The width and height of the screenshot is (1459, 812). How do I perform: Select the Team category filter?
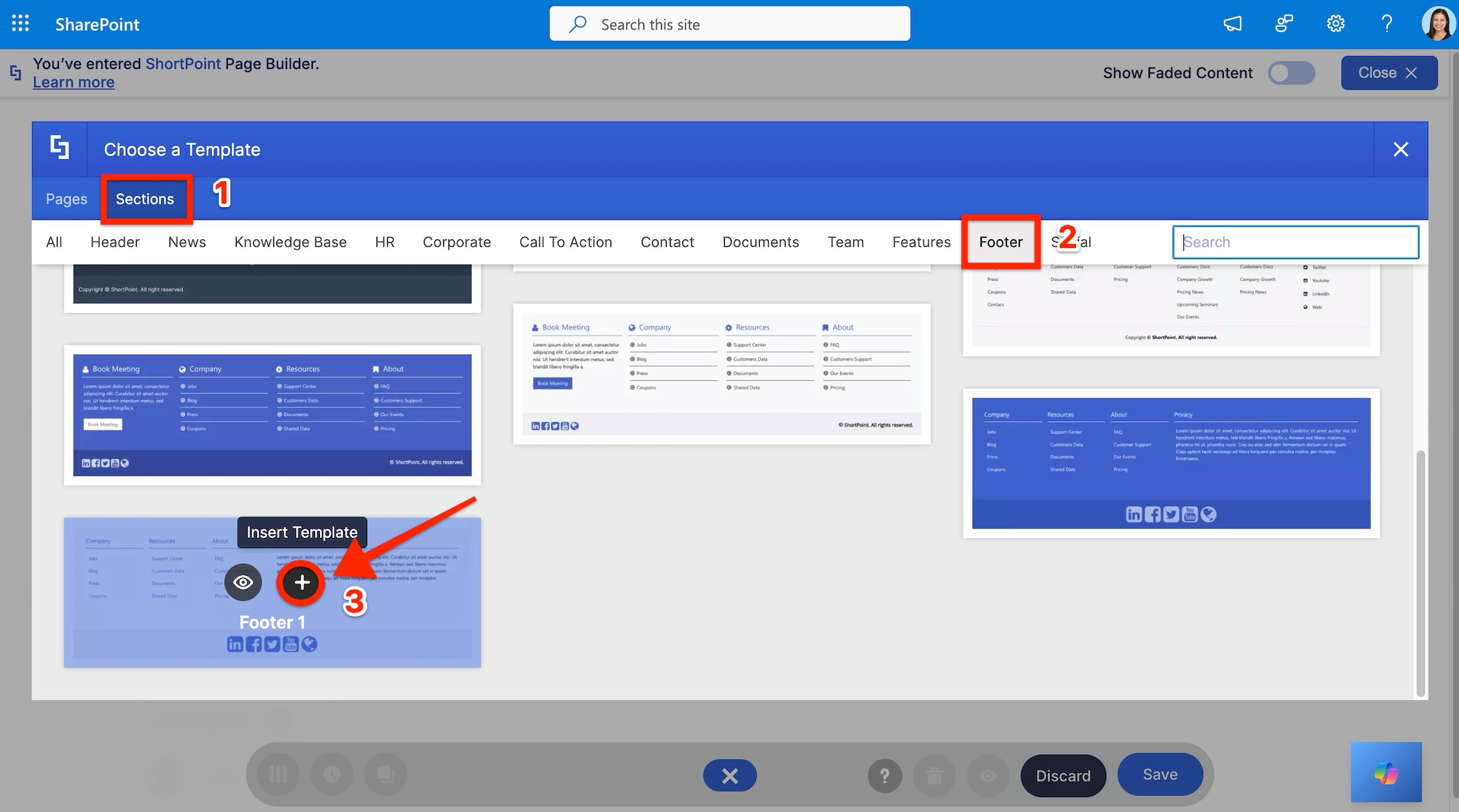coord(846,242)
